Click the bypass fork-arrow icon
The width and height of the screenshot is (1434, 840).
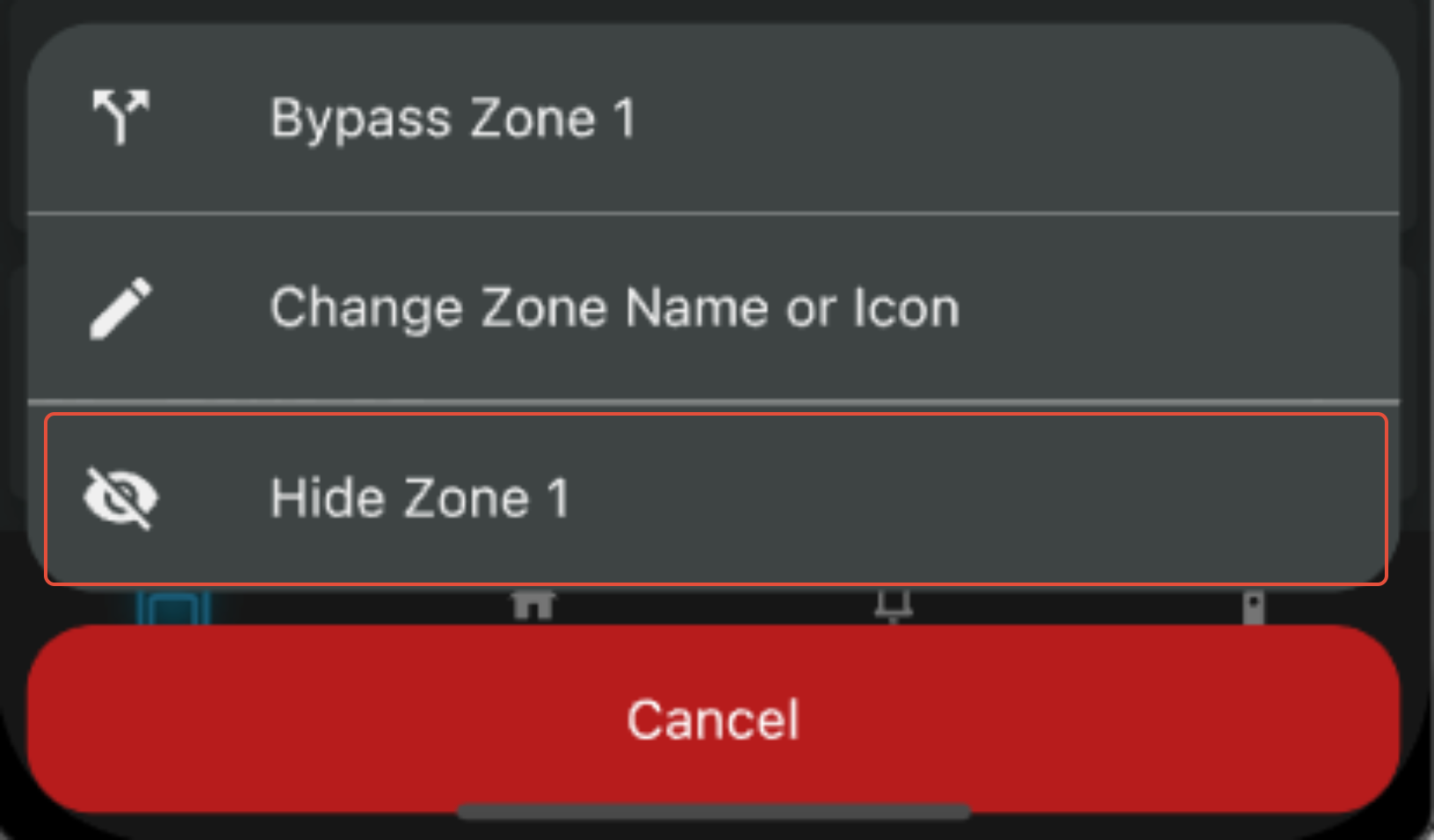[121, 117]
